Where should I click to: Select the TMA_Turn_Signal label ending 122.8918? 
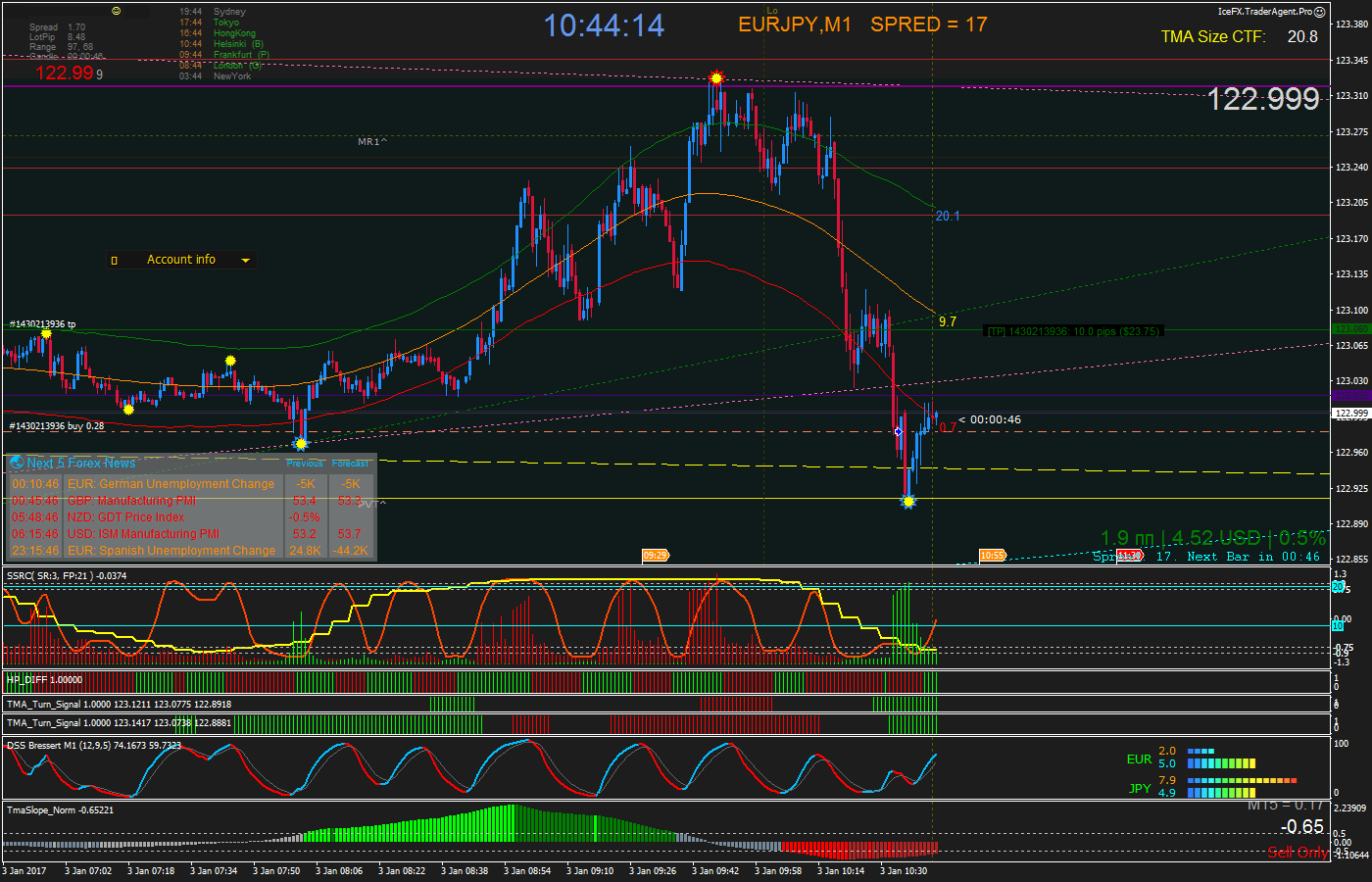[x=119, y=704]
